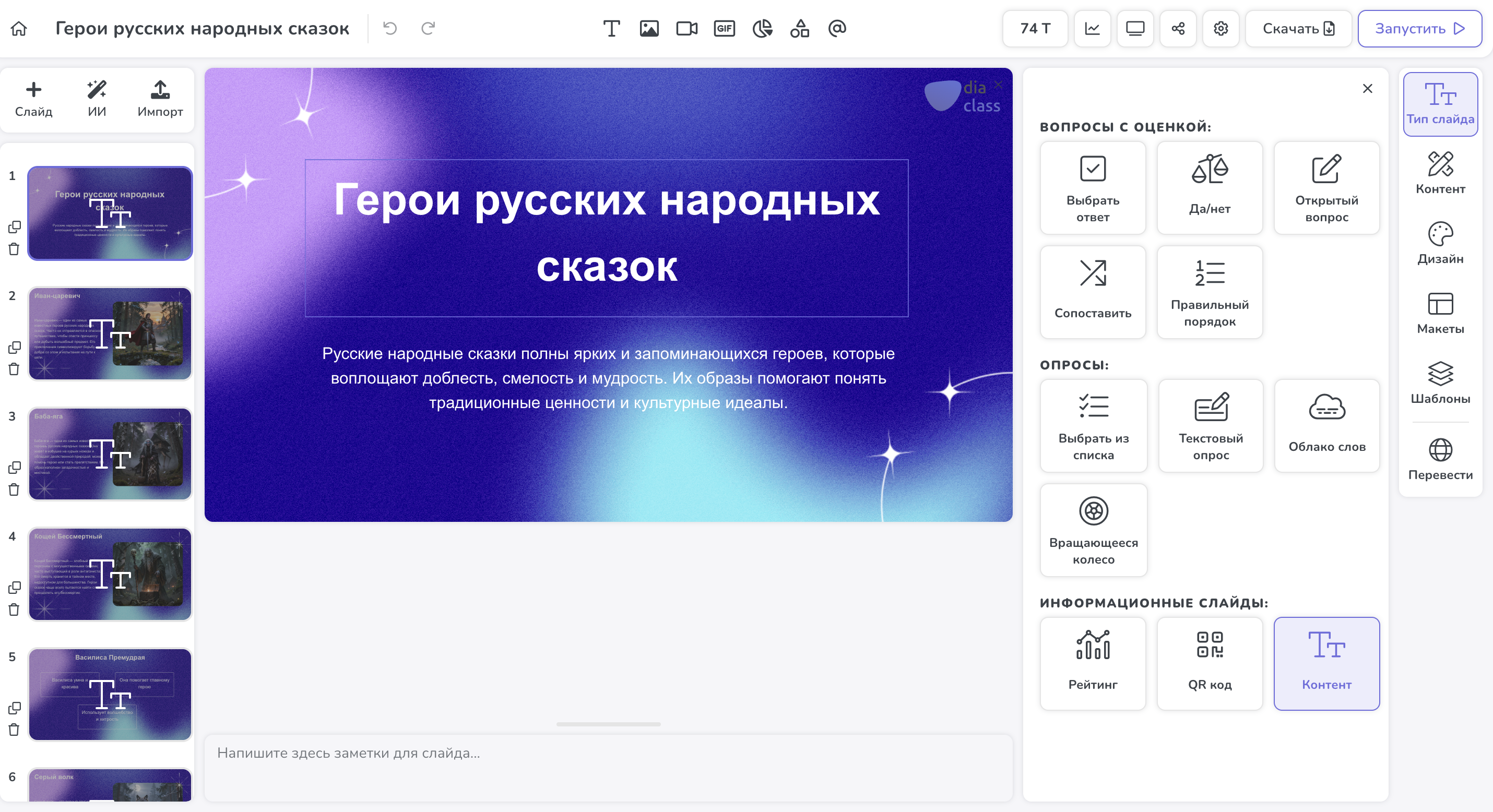Insert a GIF from top toolbar

click(x=725, y=28)
